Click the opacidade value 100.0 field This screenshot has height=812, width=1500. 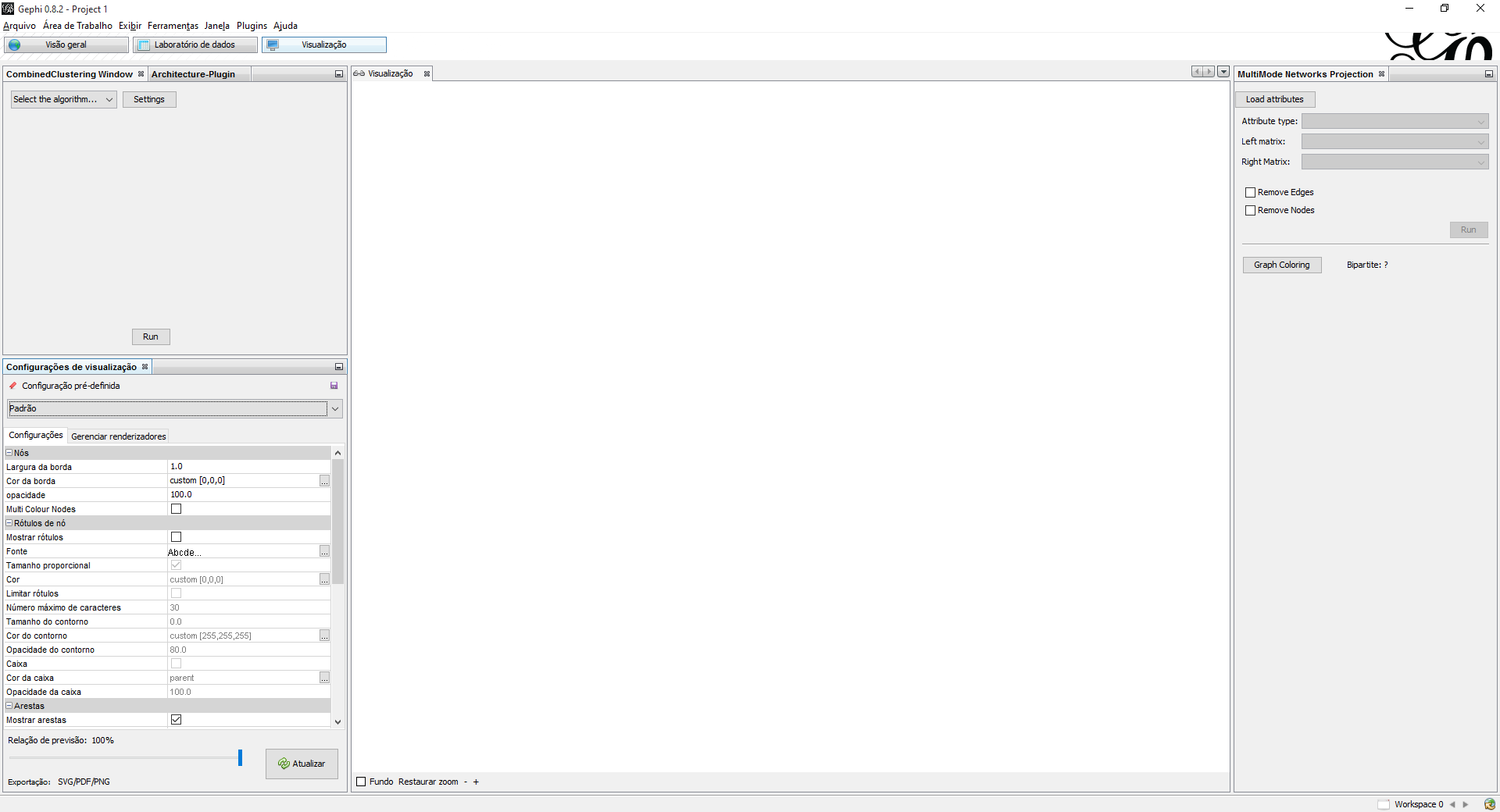[x=249, y=495]
